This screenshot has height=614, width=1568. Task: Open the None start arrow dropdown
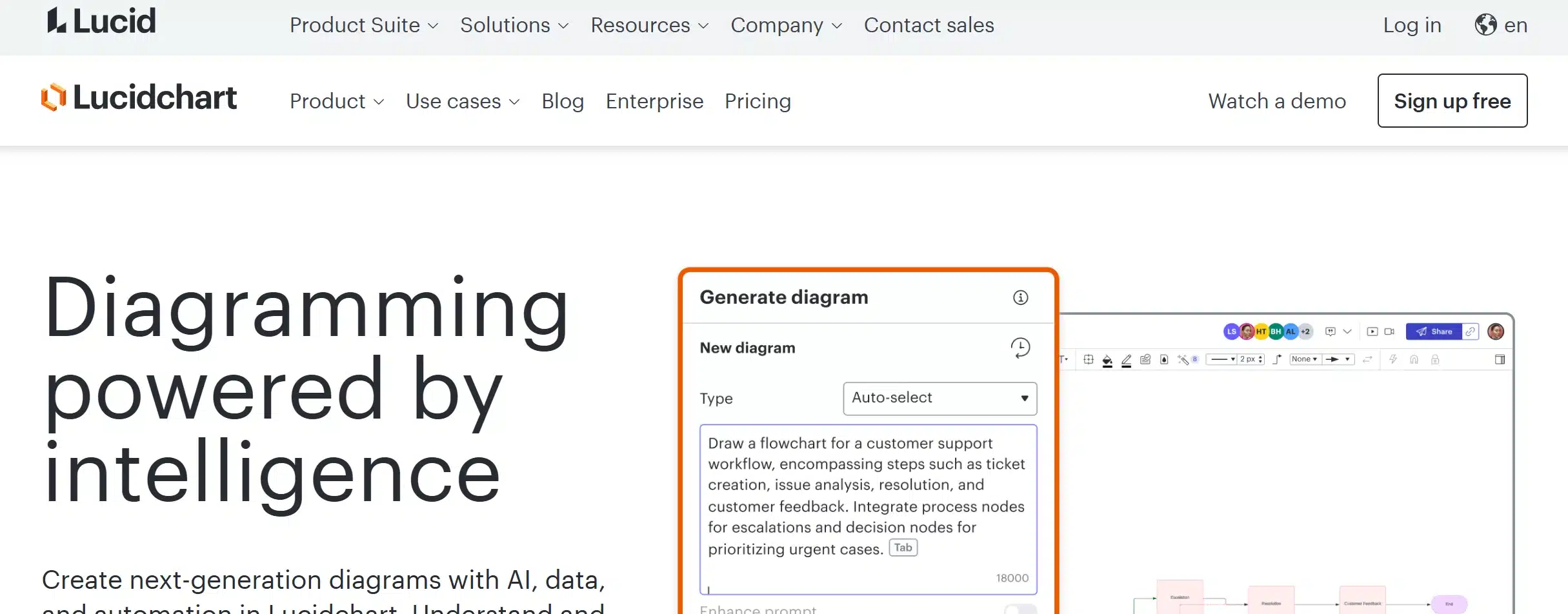(1305, 359)
